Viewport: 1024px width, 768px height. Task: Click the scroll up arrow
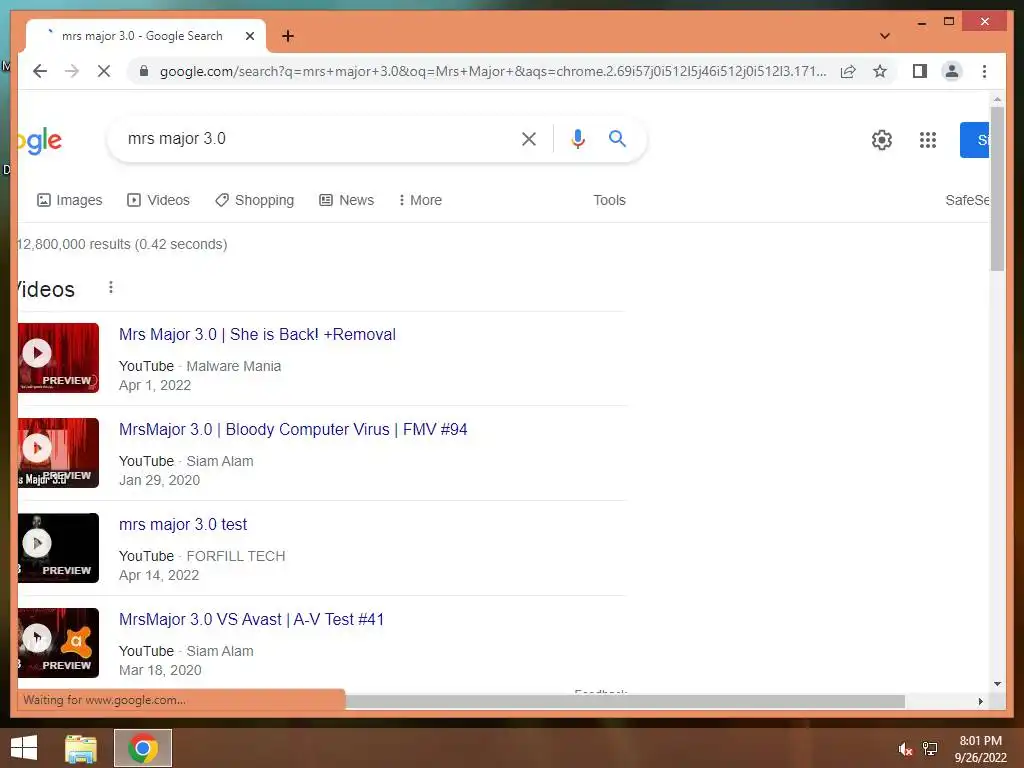pyautogui.click(x=997, y=99)
